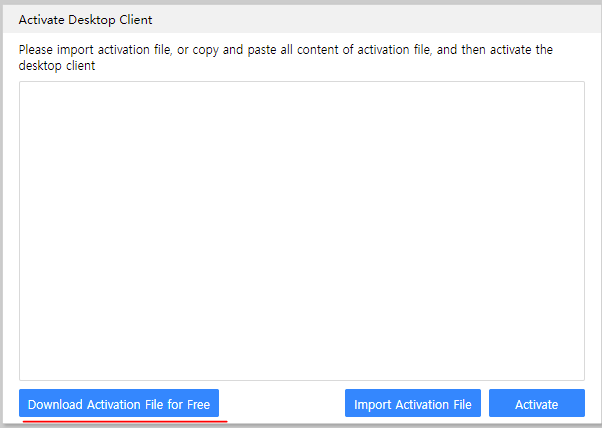Click Download Activation File for Free button

click(119, 403)
